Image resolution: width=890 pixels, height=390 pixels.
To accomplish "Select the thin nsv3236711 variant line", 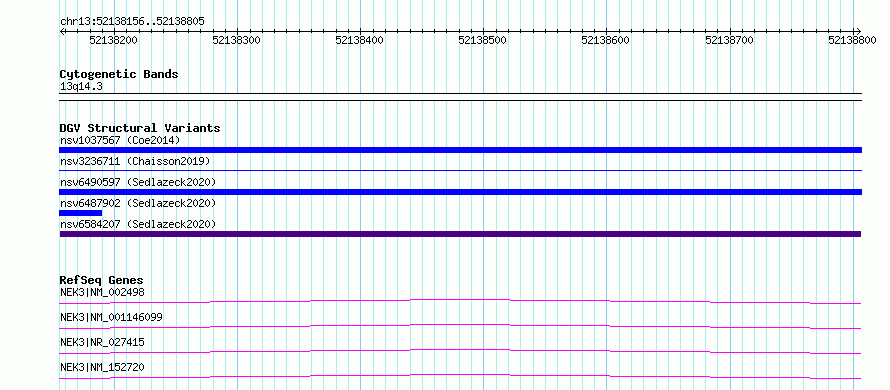I will tap(460, 170).
